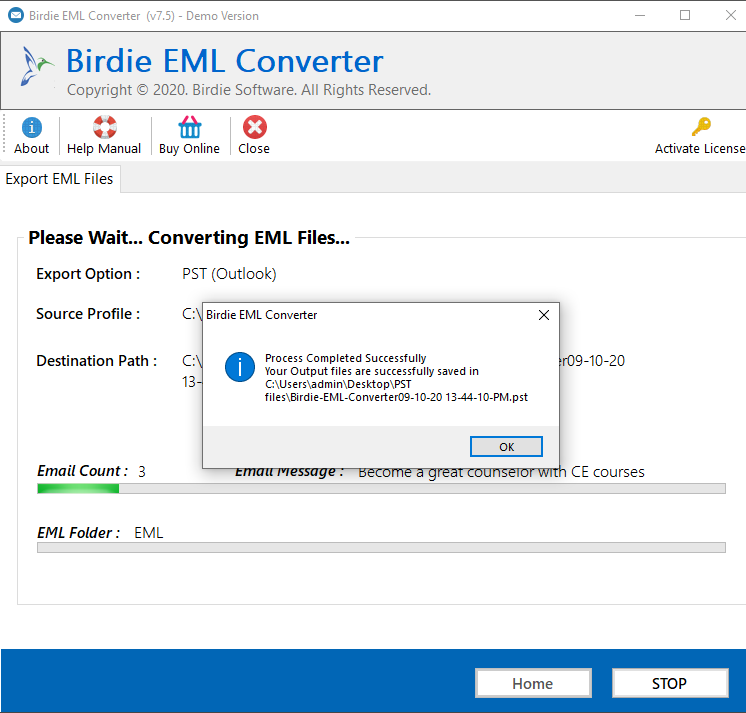Click the 'Destination Path :' label

(x=97, y=361)
